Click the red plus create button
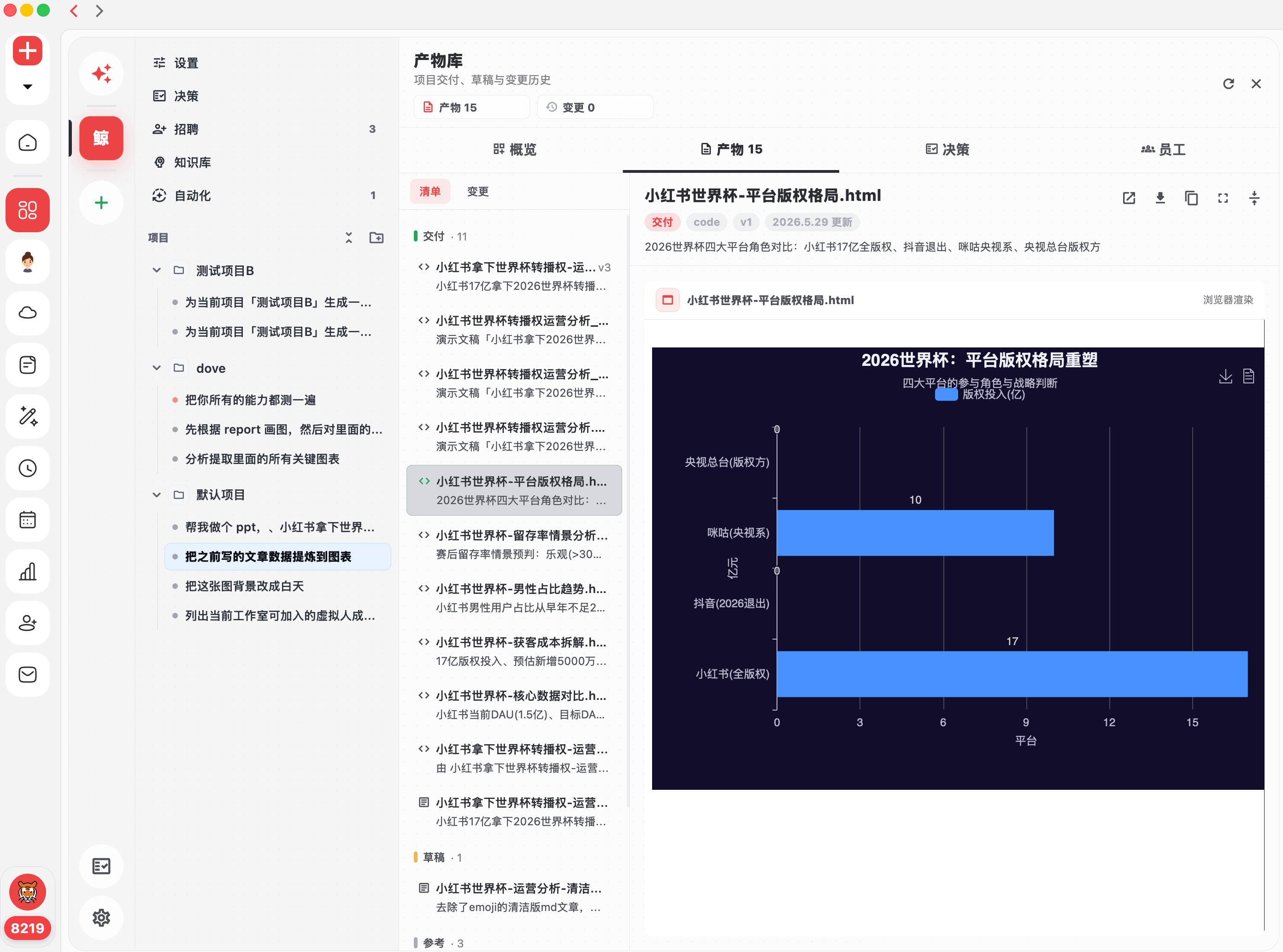 click(27, 51)
